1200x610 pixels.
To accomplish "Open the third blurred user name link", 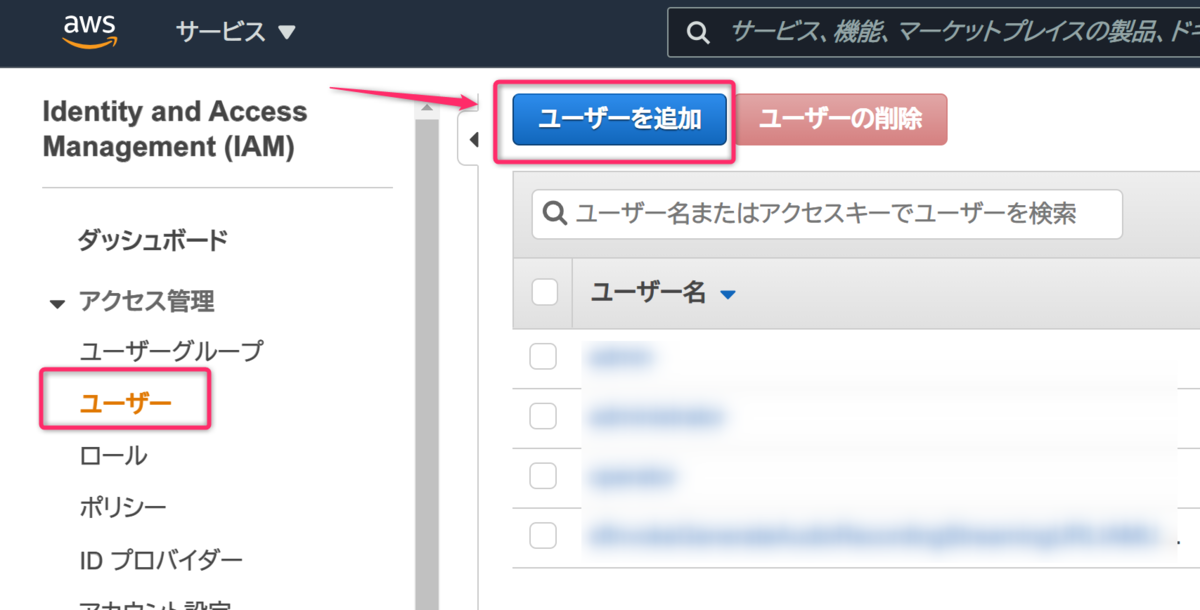I will pos(633,477).
